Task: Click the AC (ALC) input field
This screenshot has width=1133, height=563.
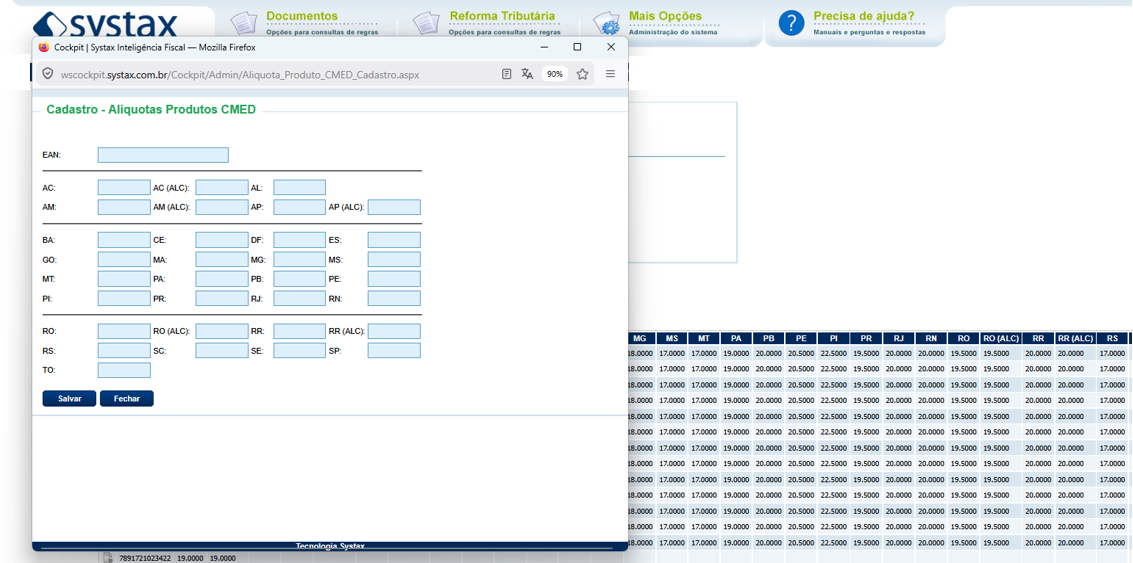Action: point(222,188)
